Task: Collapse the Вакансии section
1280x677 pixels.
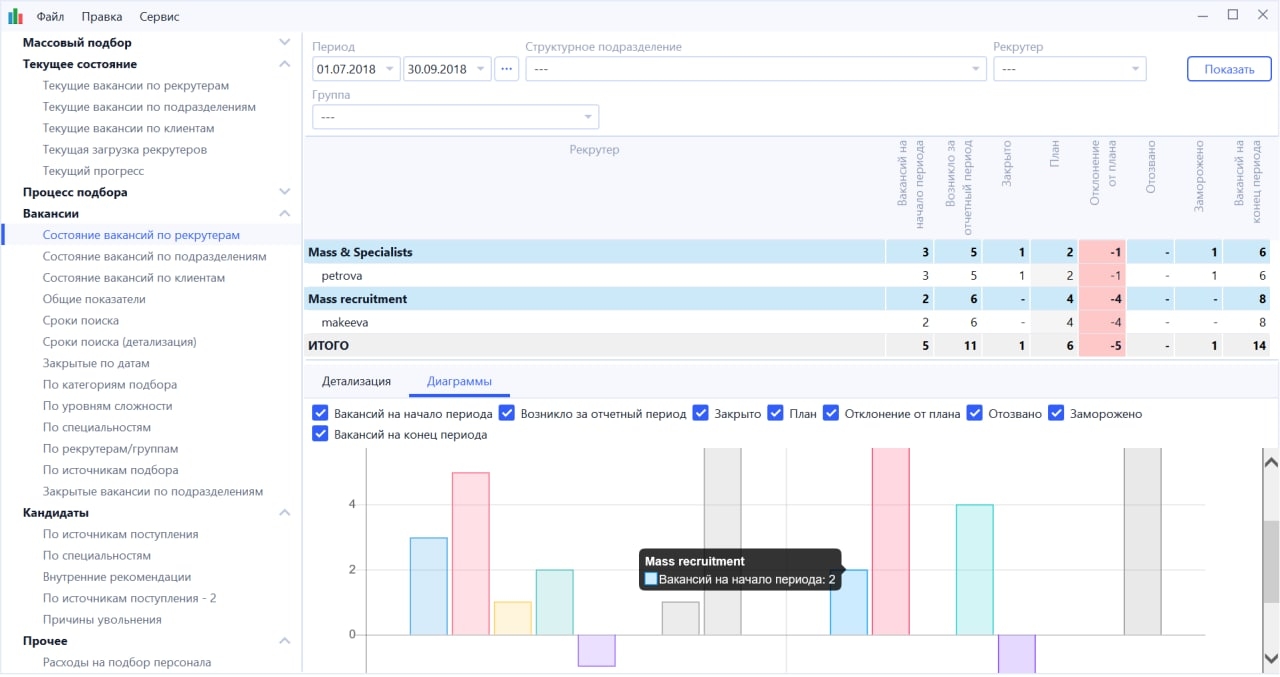Action: (x=285, y=213)
